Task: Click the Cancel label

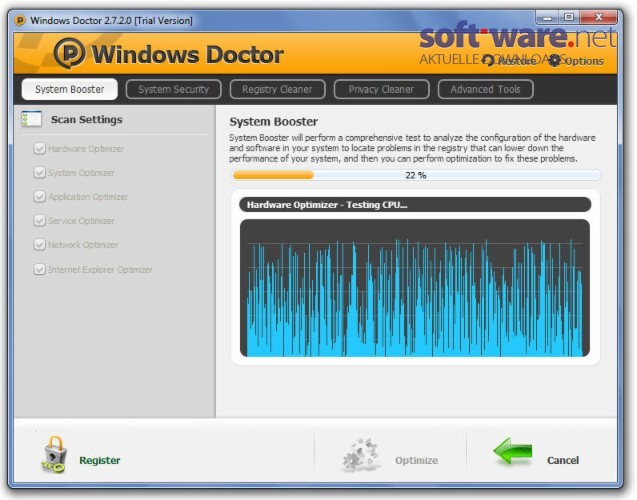Action: [563, 460]
